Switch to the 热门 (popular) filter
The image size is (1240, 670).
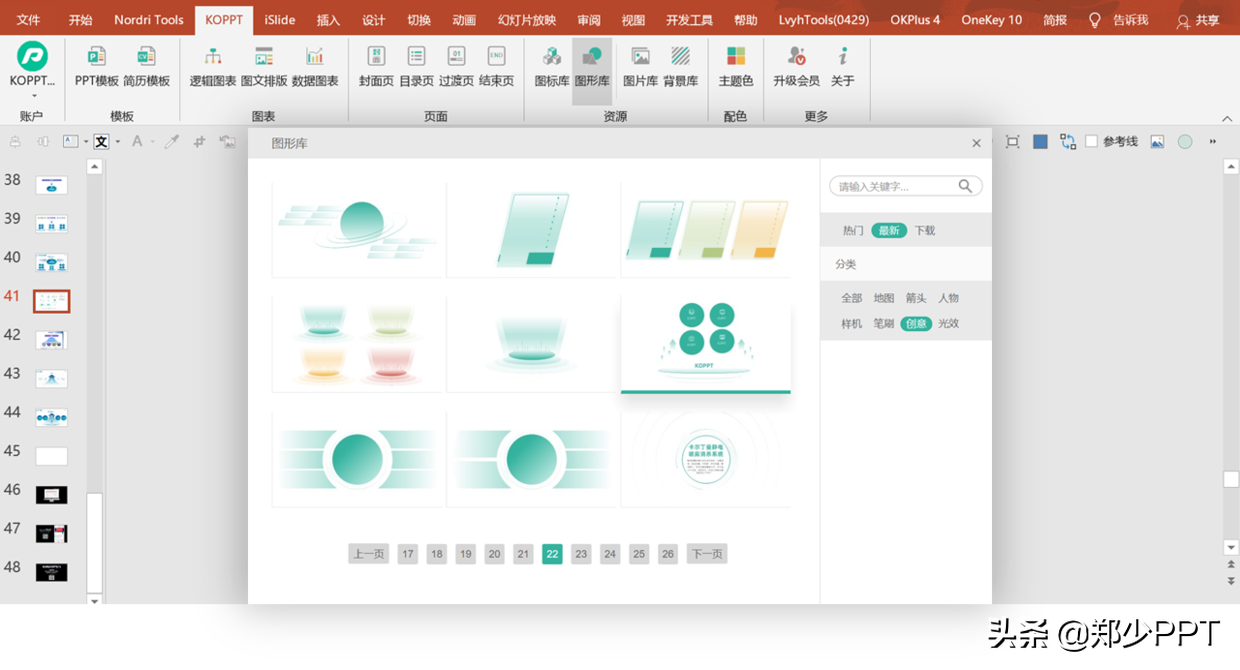852,230
